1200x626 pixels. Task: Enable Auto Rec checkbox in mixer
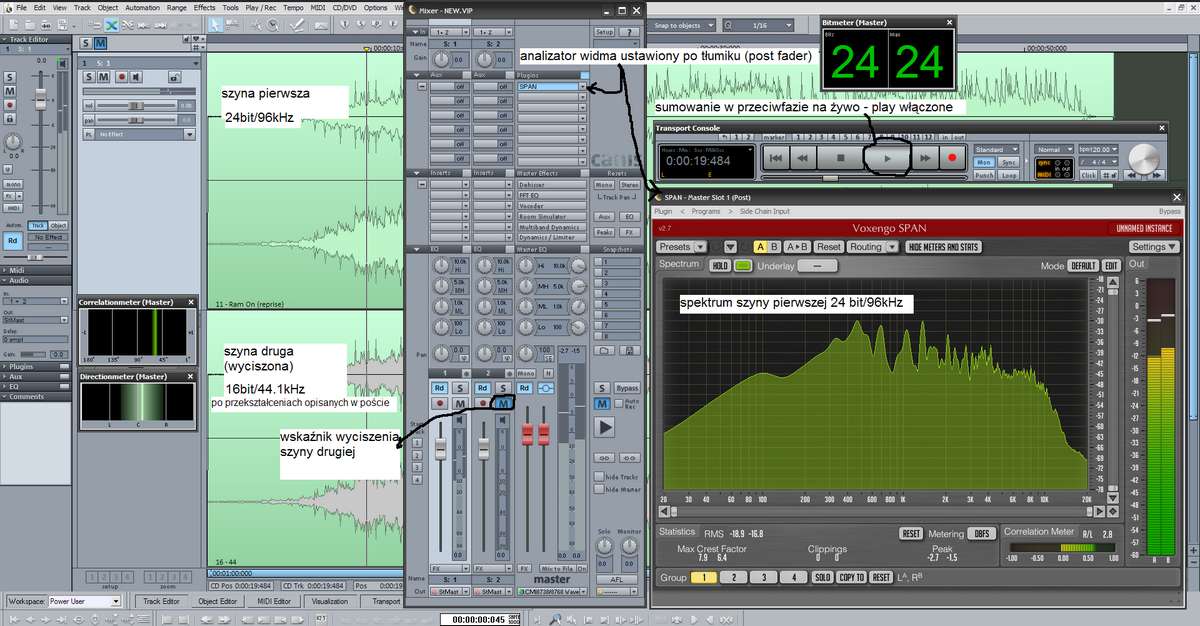pyautogui.click(x=617, y=403)
